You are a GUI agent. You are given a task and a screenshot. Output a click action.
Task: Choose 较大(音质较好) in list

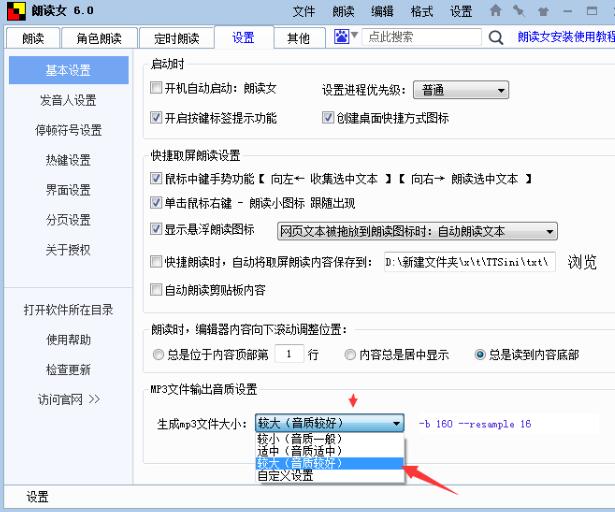pos(329,463)
